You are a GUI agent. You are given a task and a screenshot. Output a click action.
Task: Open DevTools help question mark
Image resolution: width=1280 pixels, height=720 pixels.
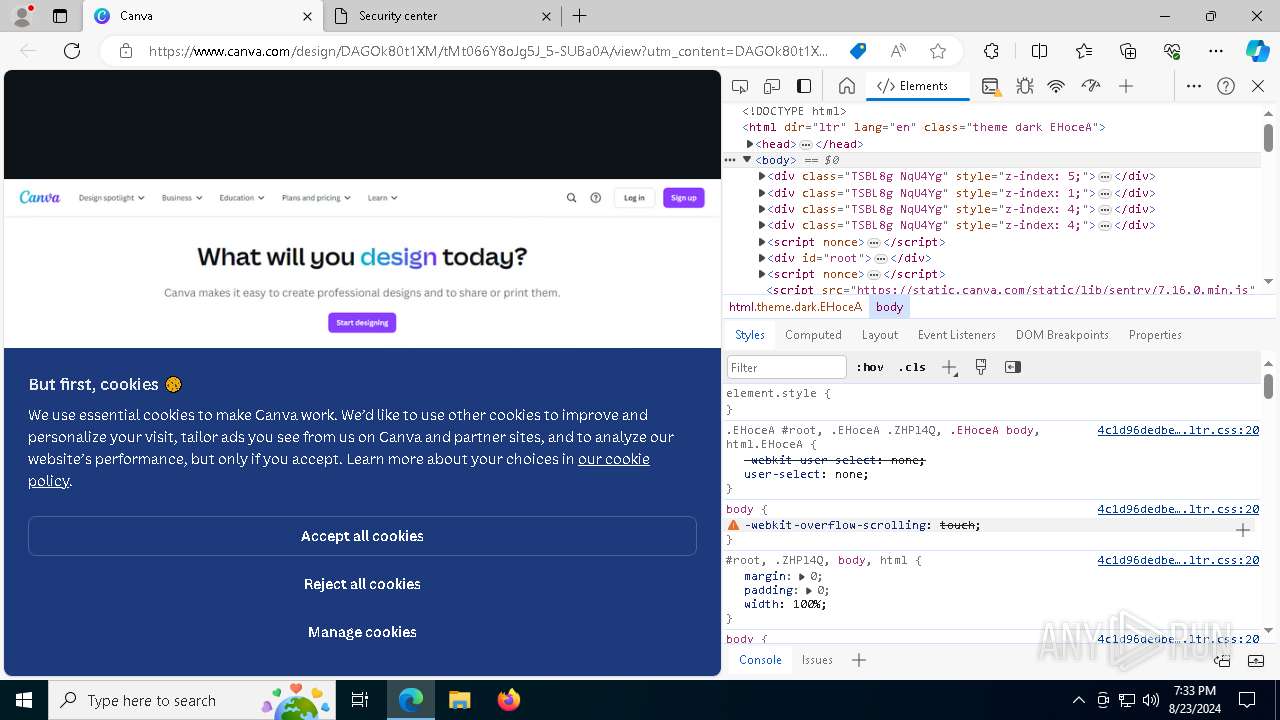coord(1226,86)
